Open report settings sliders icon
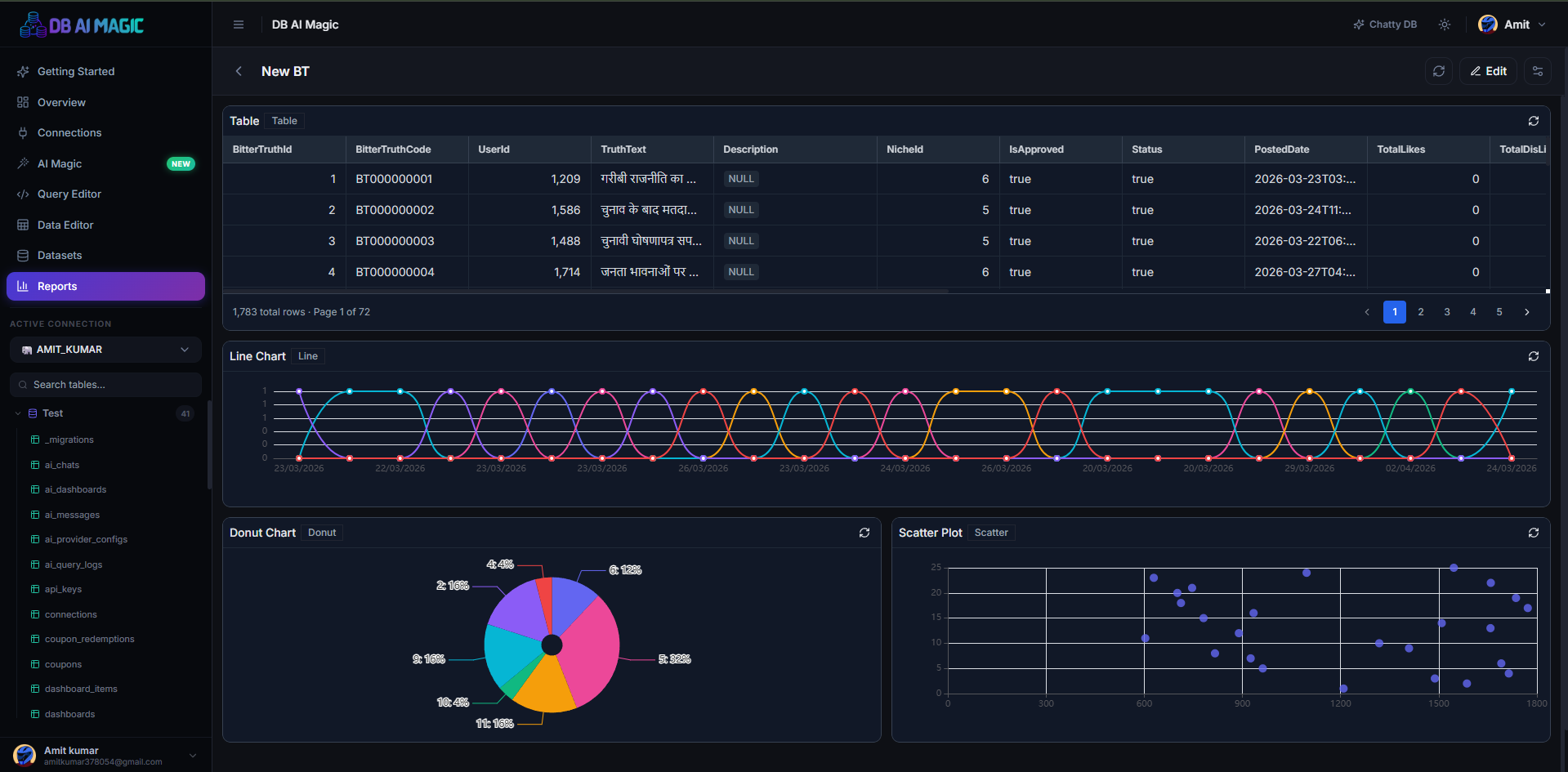The width and height of the screenshot is (1568, 772). (x=1538, y=71)
